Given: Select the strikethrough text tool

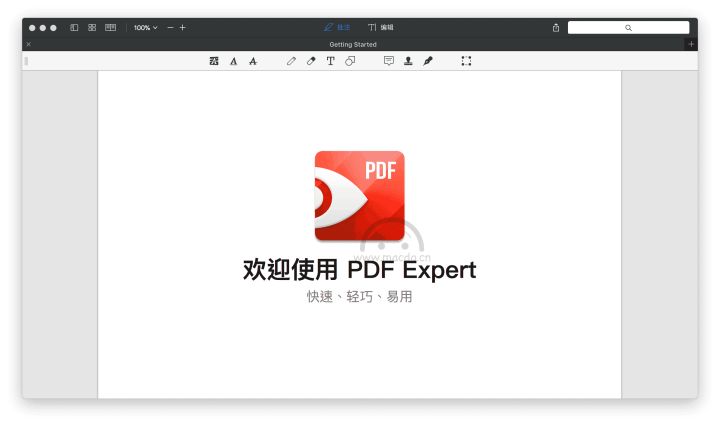Looking at the screenshot, I should [253, 61].
